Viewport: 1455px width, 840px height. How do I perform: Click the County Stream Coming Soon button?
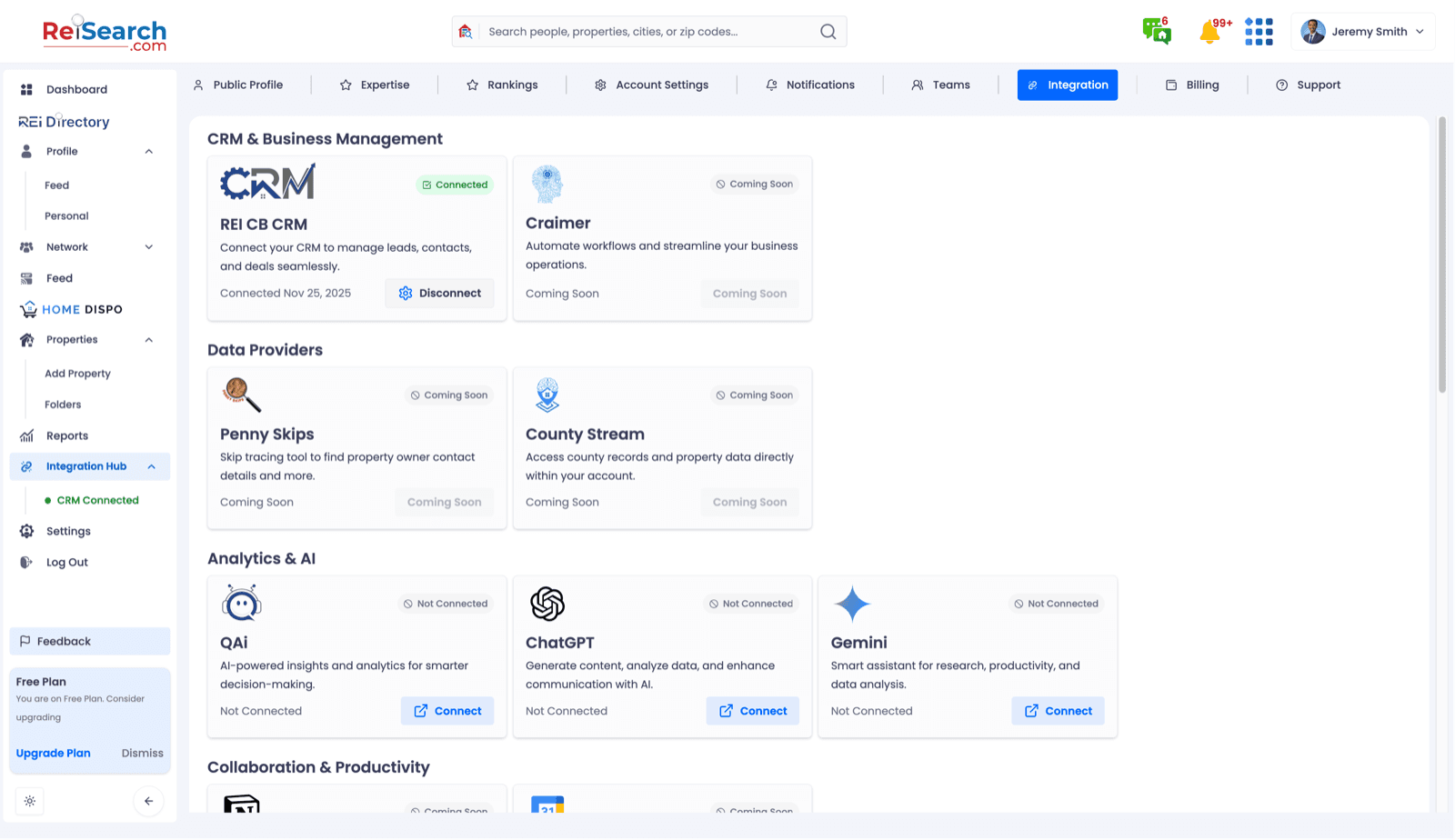coord(750,502)
